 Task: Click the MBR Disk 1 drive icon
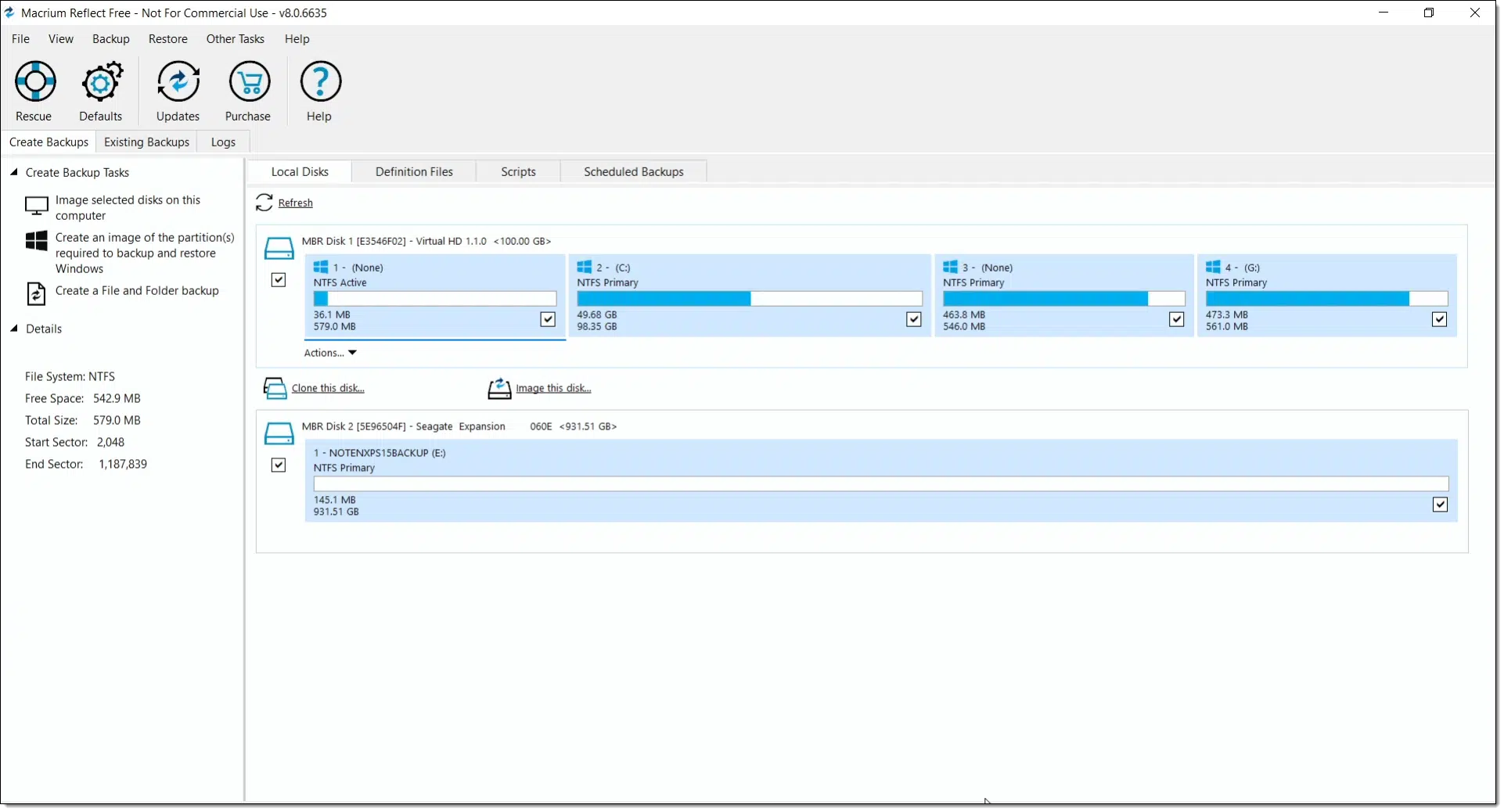(x=279, y=249)
